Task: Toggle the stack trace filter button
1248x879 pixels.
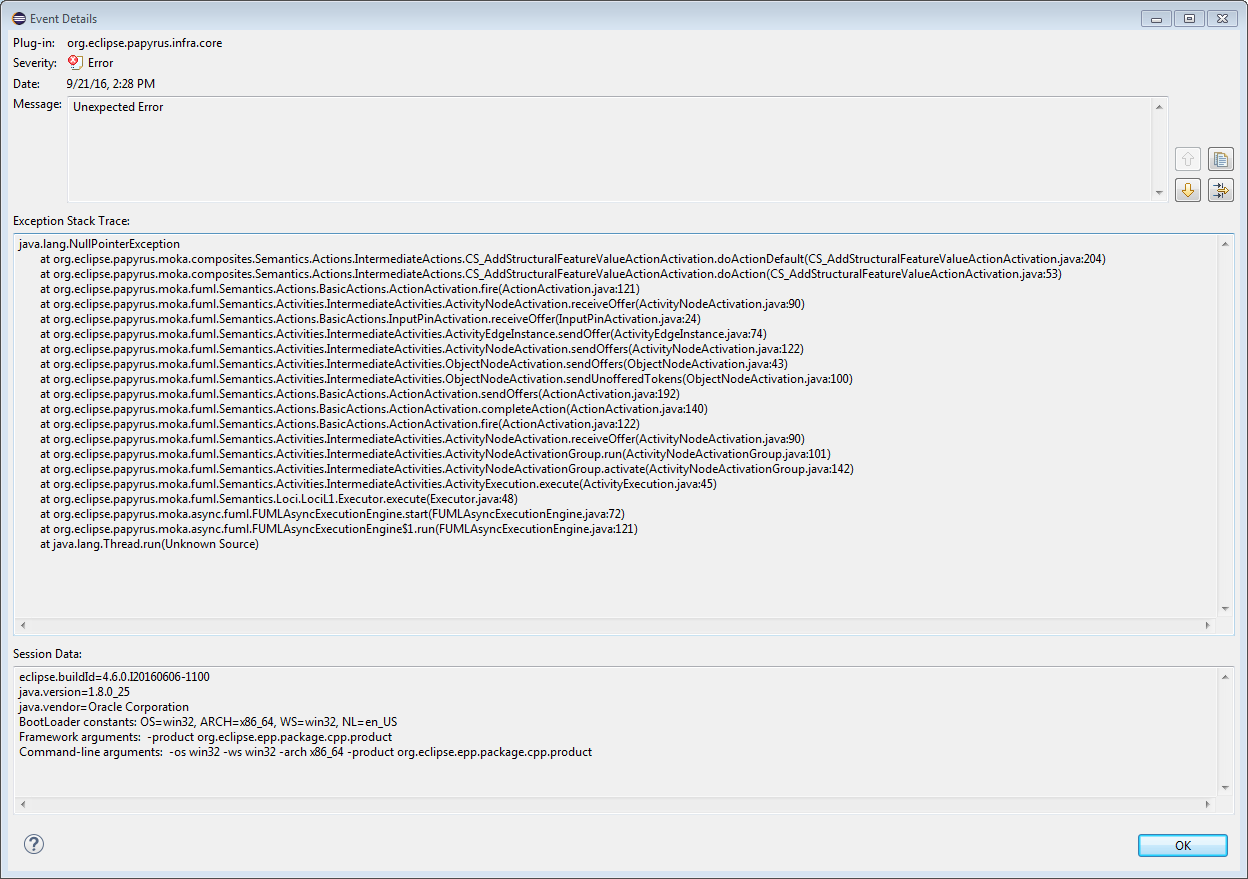Action: [1220, 190]
